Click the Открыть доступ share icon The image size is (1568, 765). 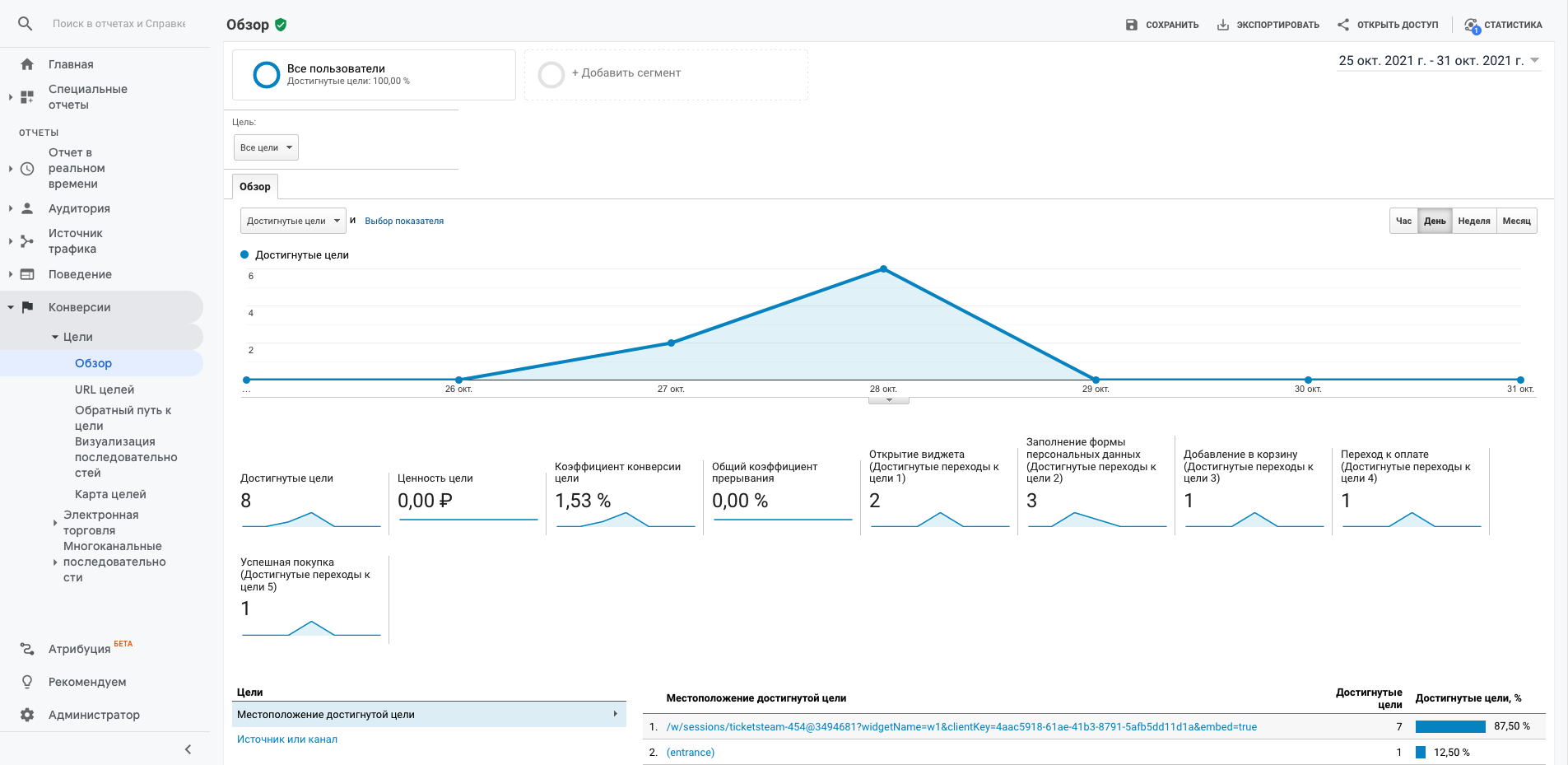(1343, 25)
